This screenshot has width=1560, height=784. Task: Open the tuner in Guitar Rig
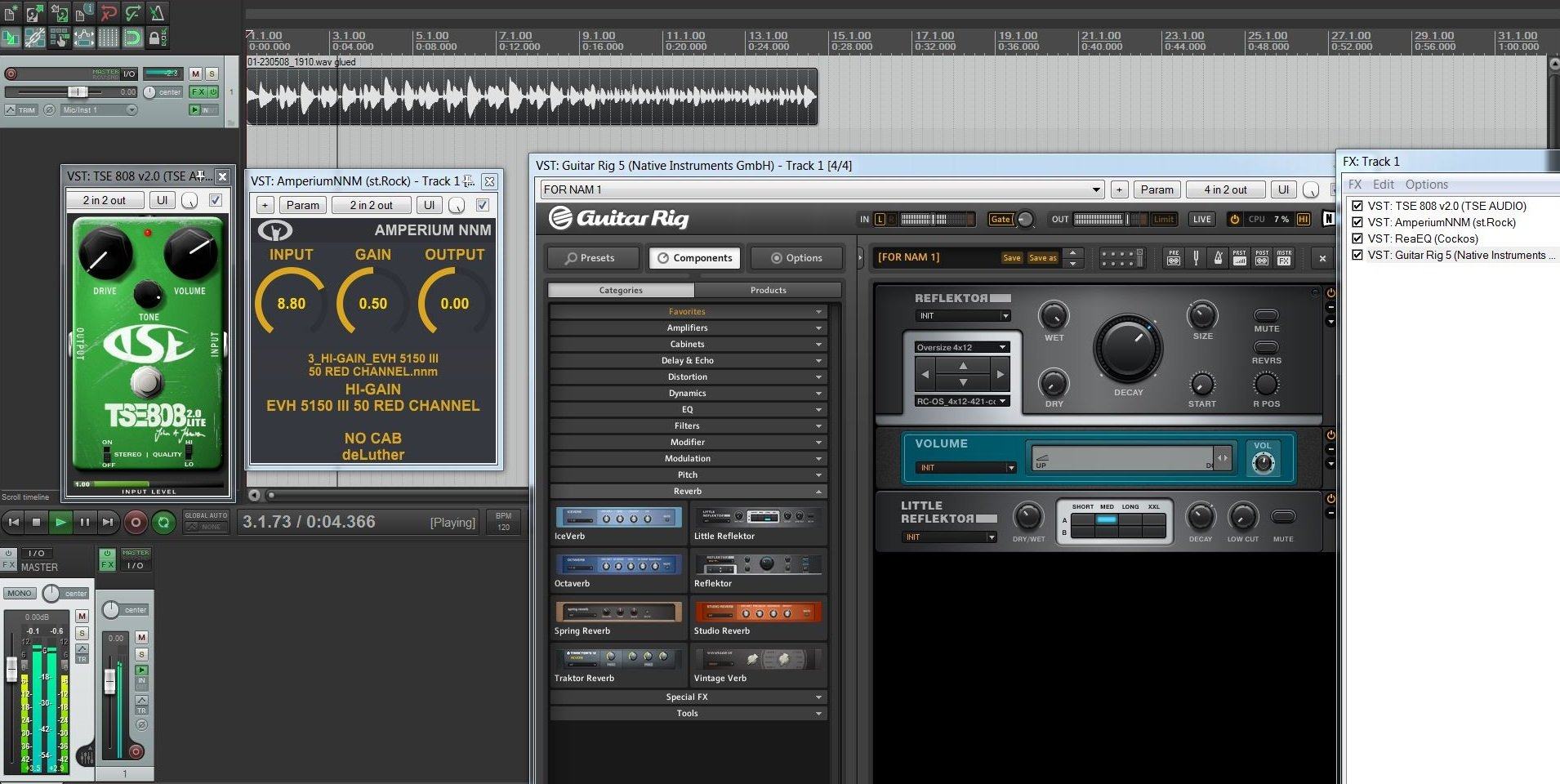pos(1196,258)
